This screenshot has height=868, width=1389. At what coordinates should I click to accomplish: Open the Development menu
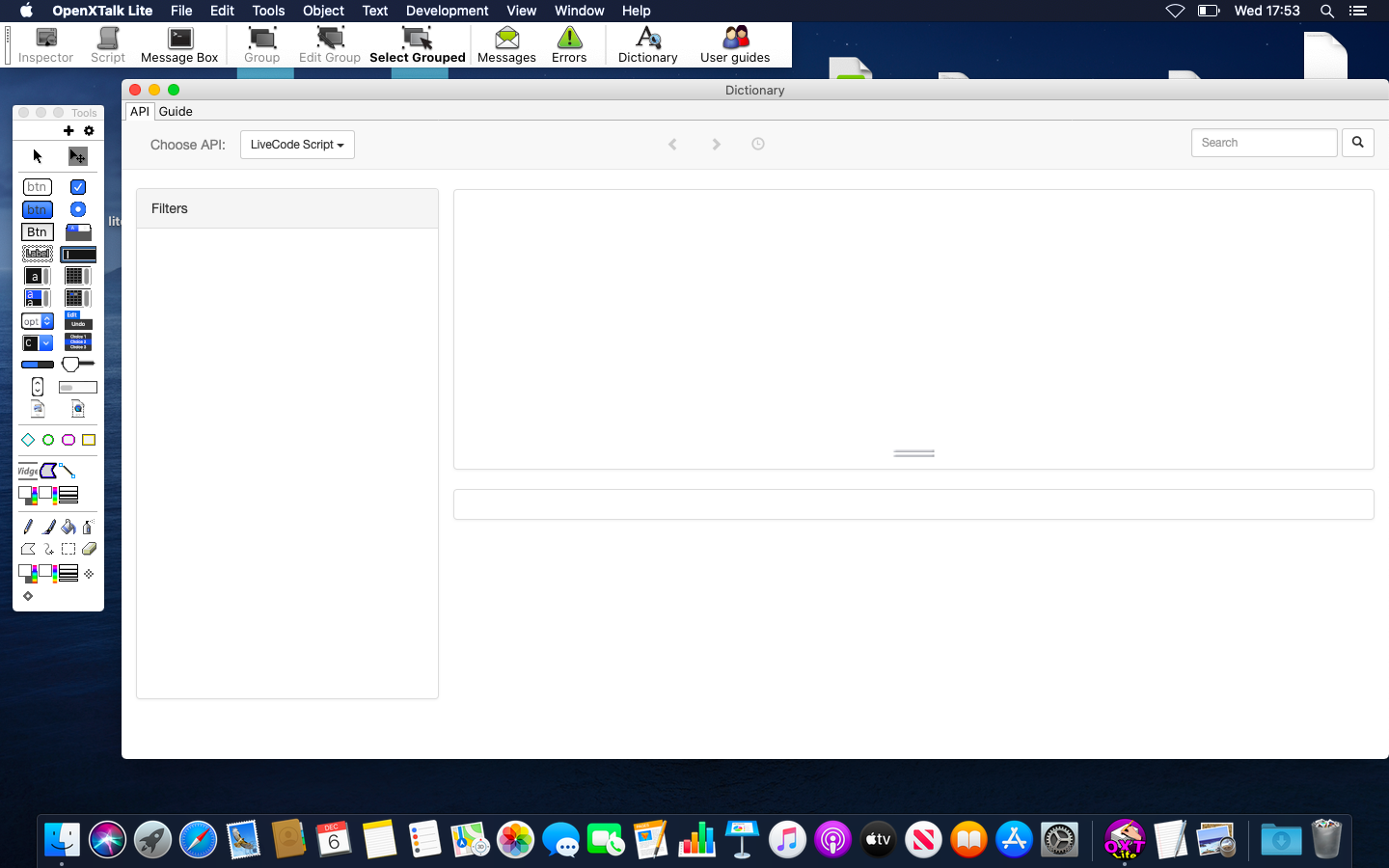447,11
